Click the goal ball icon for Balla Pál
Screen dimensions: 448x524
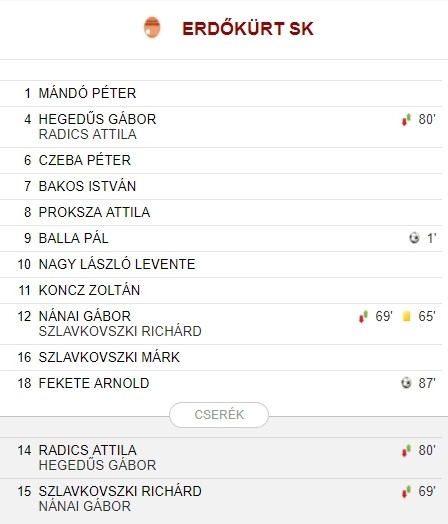[x=414, y=238]
